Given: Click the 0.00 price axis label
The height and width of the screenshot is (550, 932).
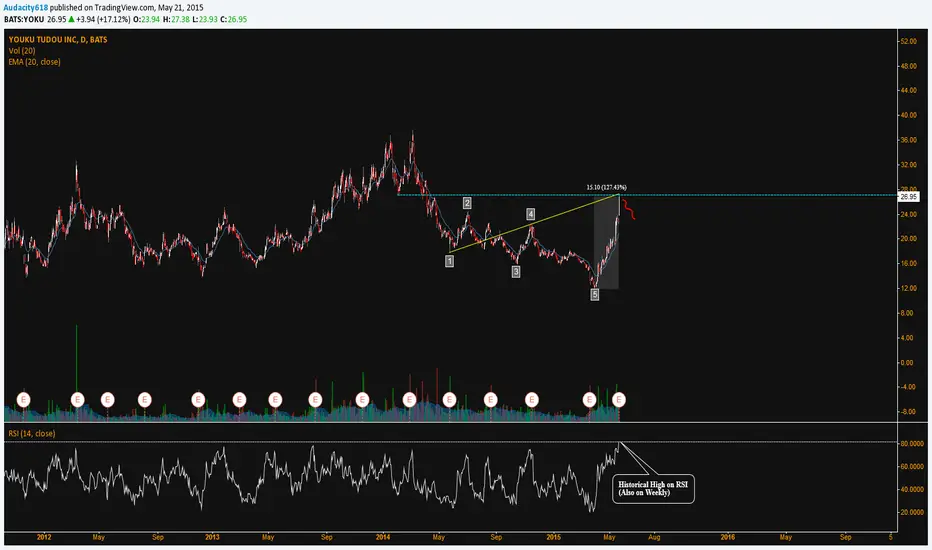Looking at the screenshot, I should (908, 362).
